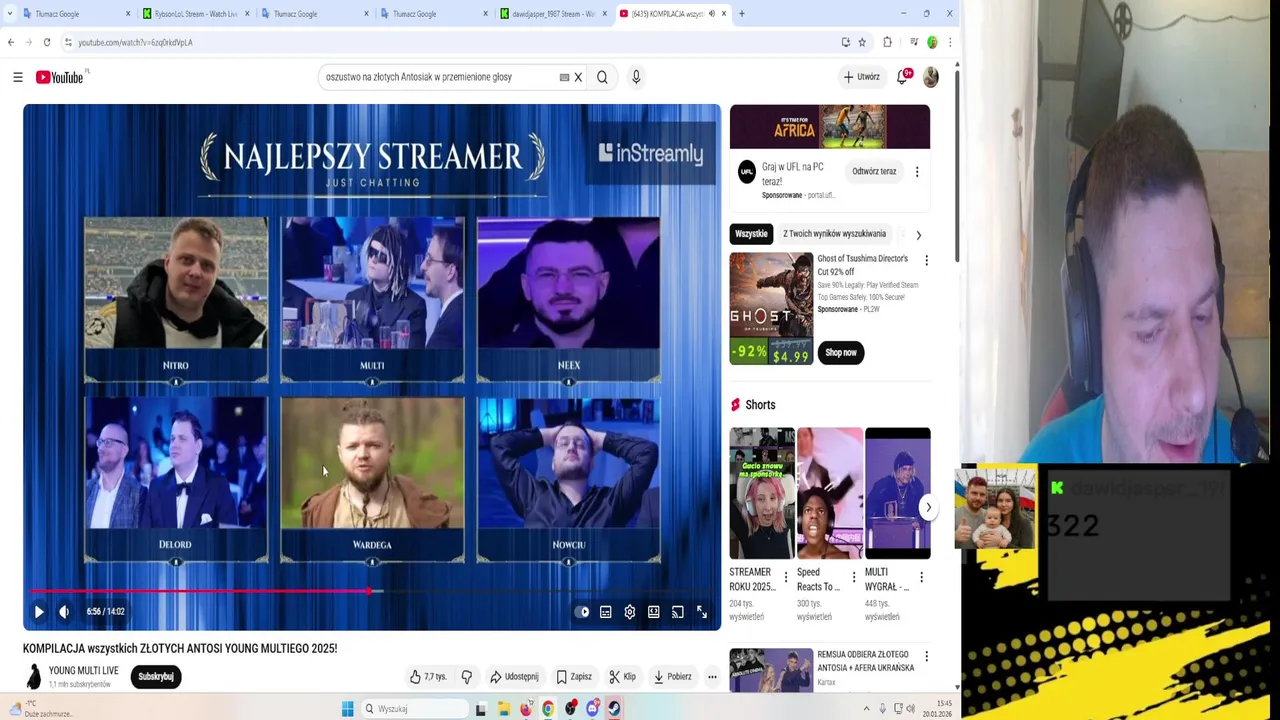Enter fullscreen mode
The height and width of the screenshot is (720, 1280).
pos(702,612)
